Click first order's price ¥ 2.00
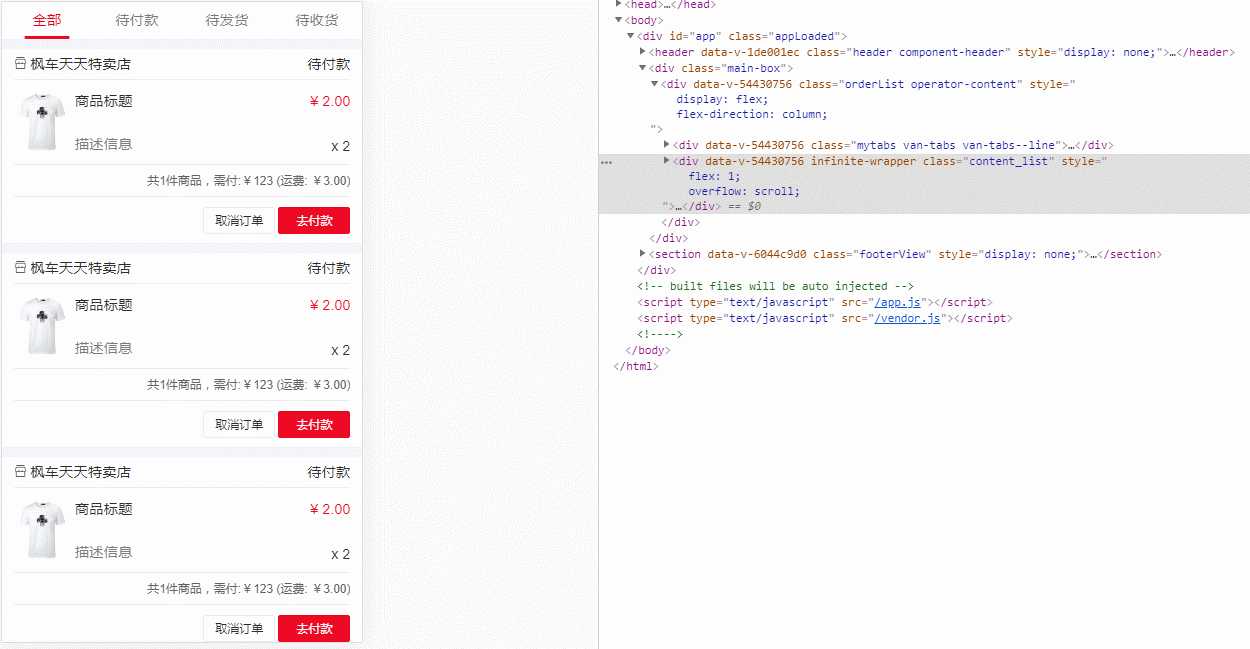1250x649 pixels. (330, 101)
